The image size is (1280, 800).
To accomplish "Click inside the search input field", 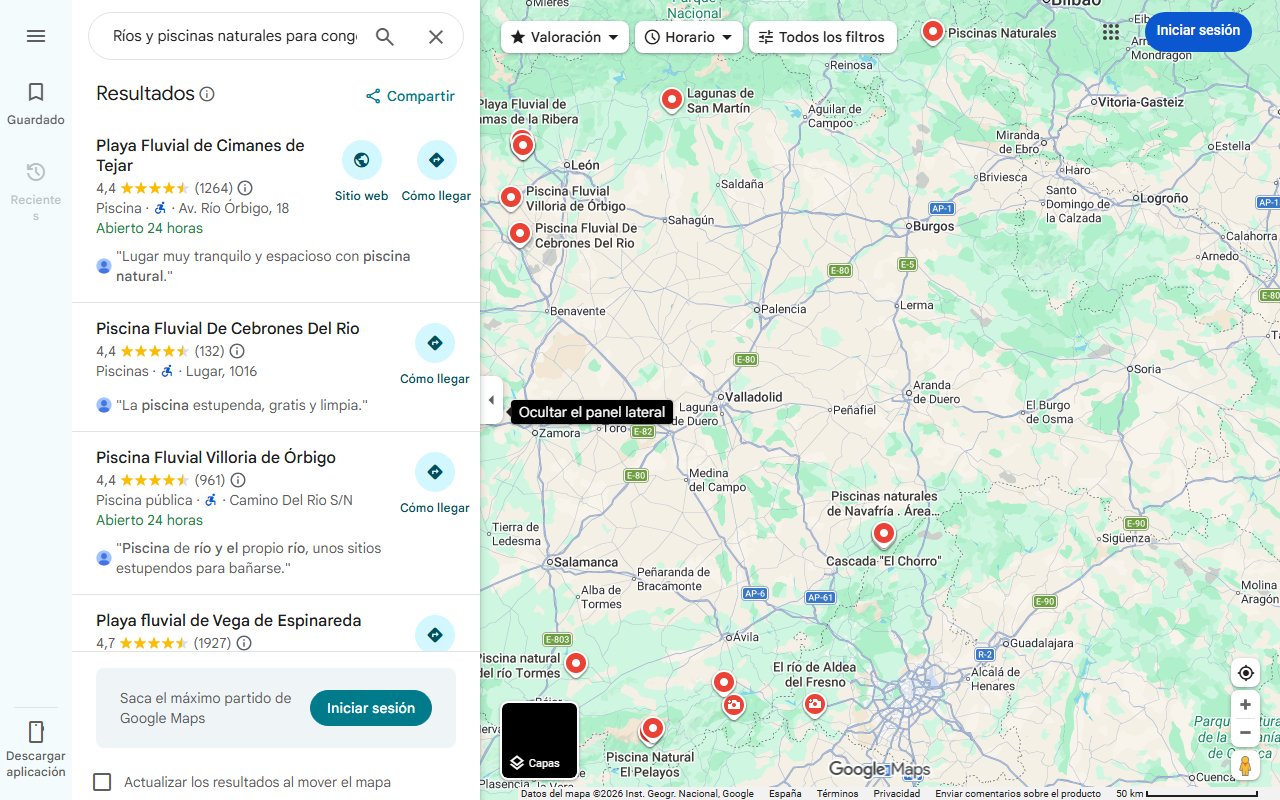I will pyautogui.click(x=234, y=37).
